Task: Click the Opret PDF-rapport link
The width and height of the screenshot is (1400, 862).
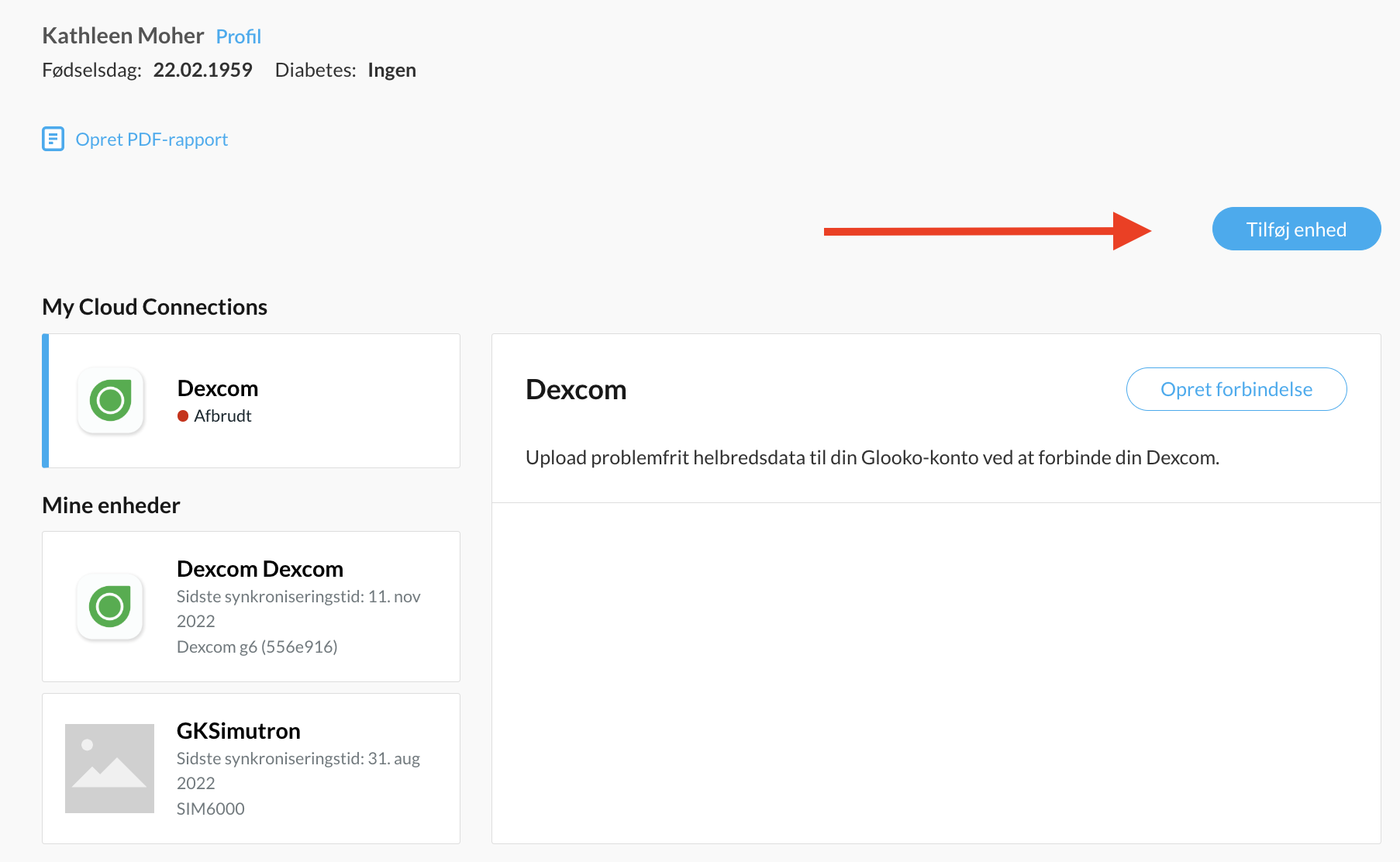Action: 152,140
